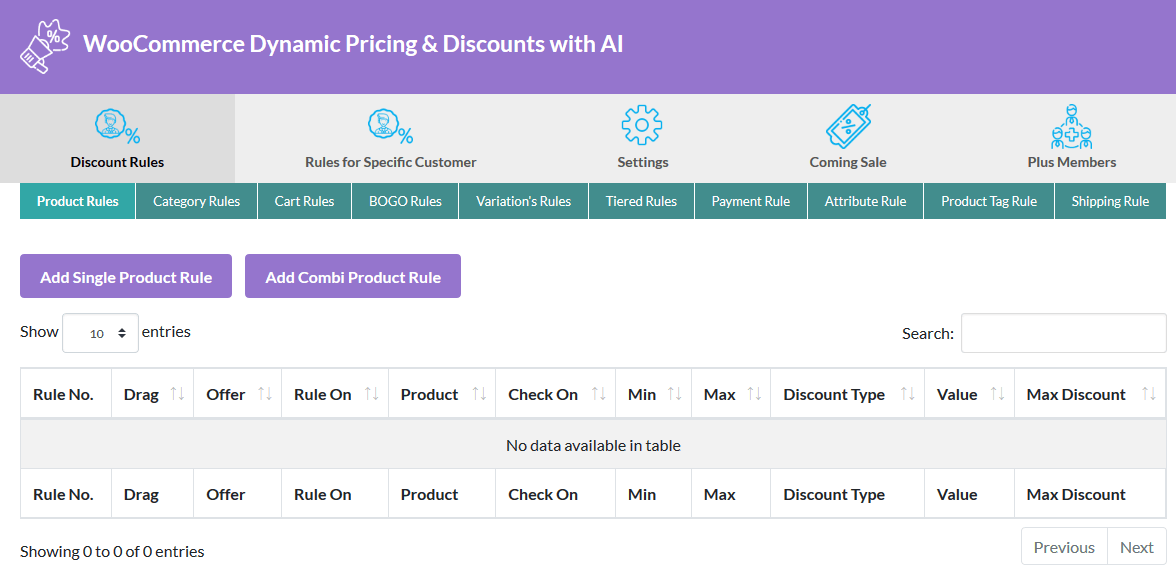Screen dimensions: 1176x579
Task: Expand the Show entries dropdown
Action: click(100, 333)
